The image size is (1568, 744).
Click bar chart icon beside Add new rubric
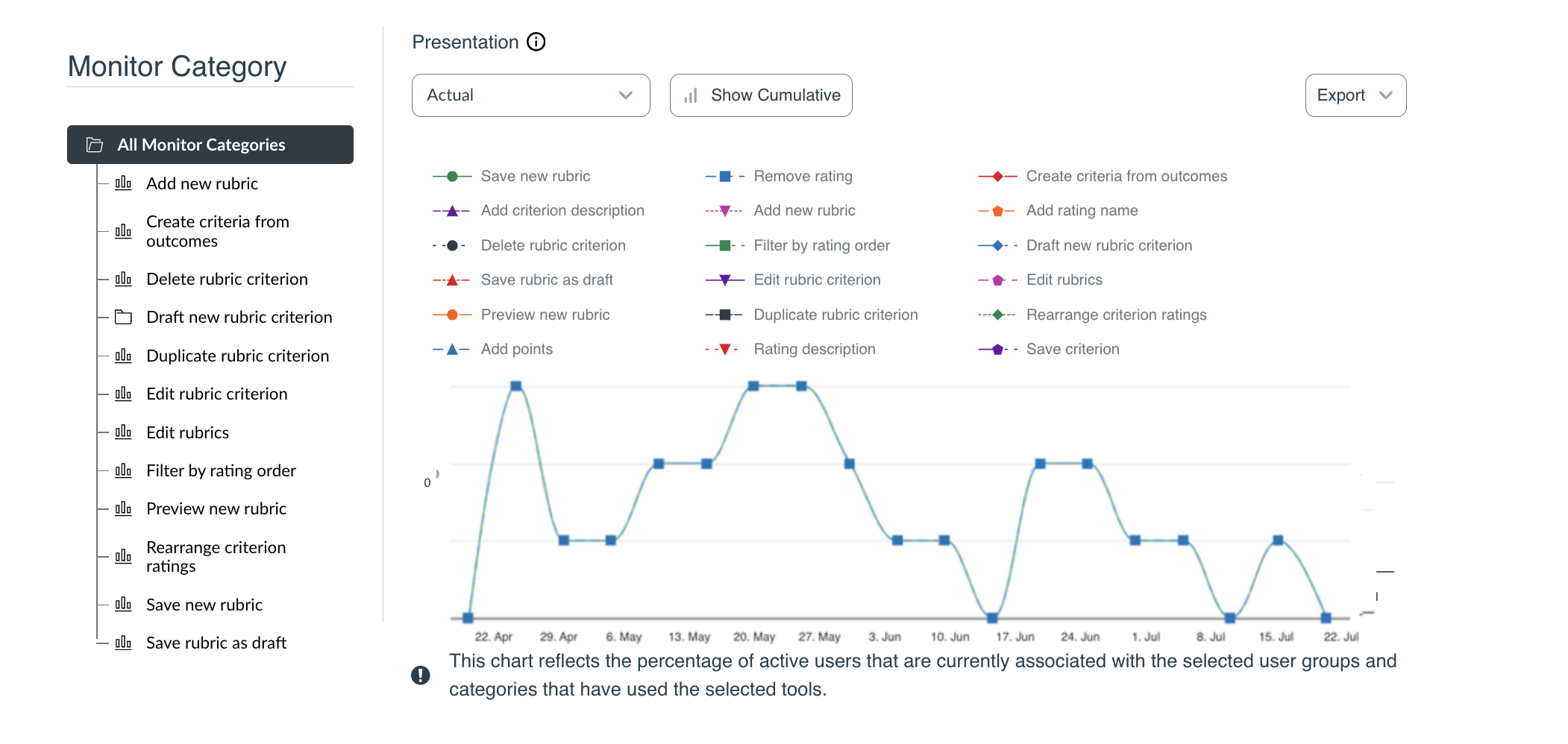(x=123, y=183)
